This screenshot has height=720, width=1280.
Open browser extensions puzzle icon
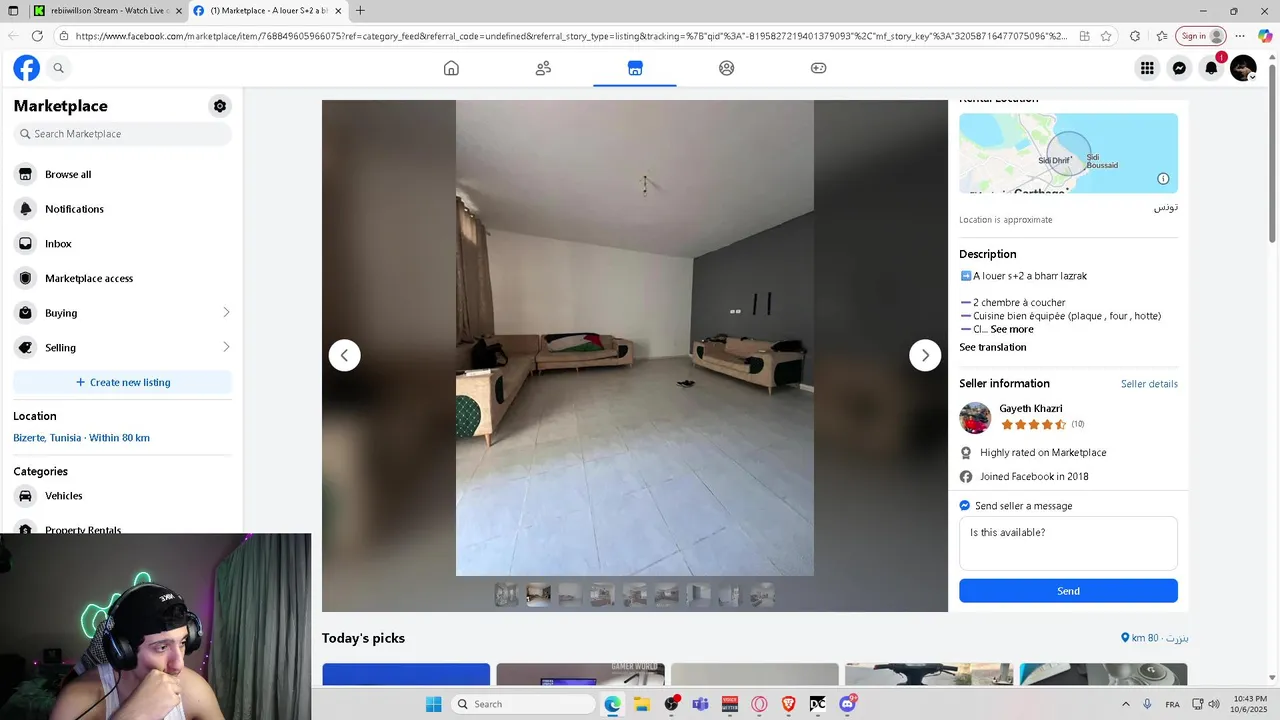click(1134, 36)
